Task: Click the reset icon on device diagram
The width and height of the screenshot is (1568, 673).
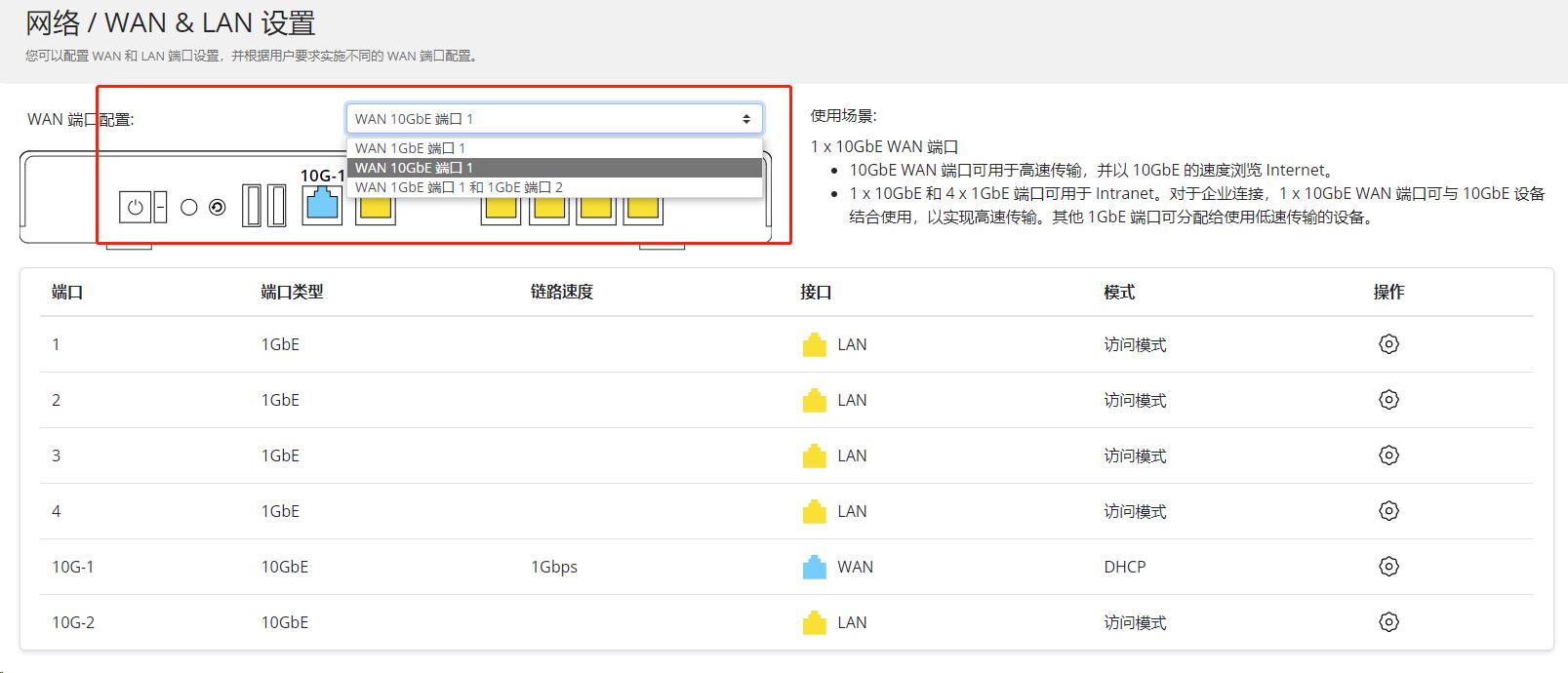Action: click(x=218, y=208)
